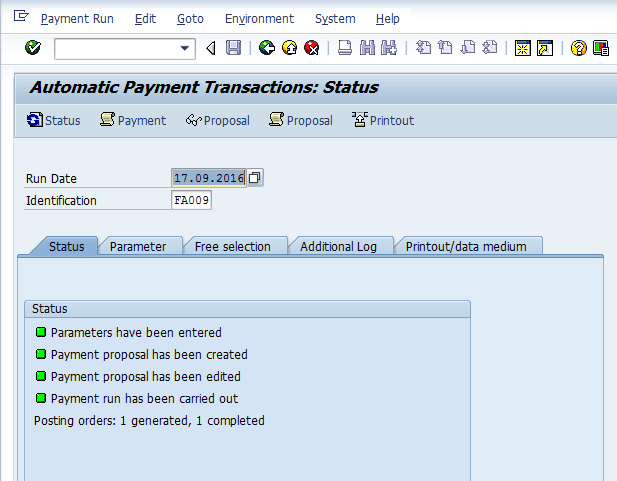617x481 pixels.
Task: Click the Identification field FA009
Action: pos(192,200)
